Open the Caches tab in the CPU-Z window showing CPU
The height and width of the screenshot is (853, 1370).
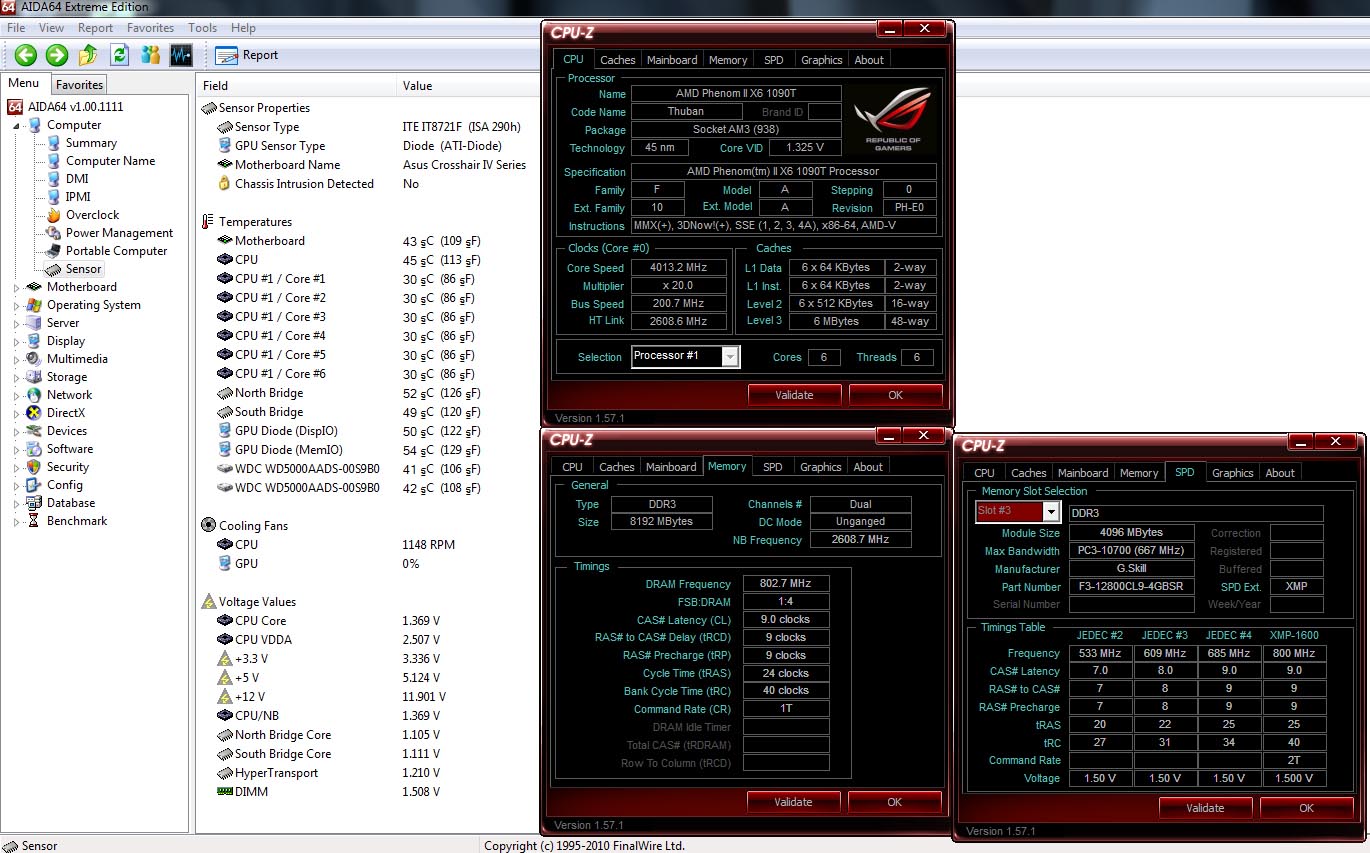click(618, 60)
